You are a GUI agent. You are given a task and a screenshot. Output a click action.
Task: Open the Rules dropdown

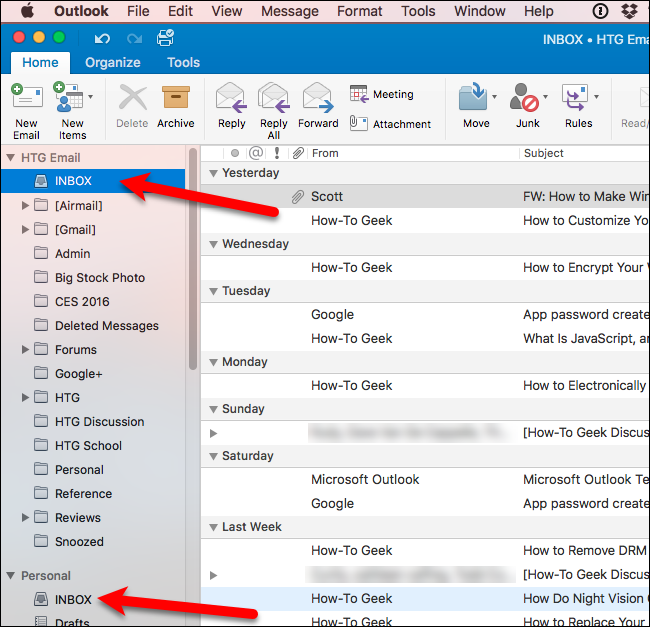pos(594,98)
